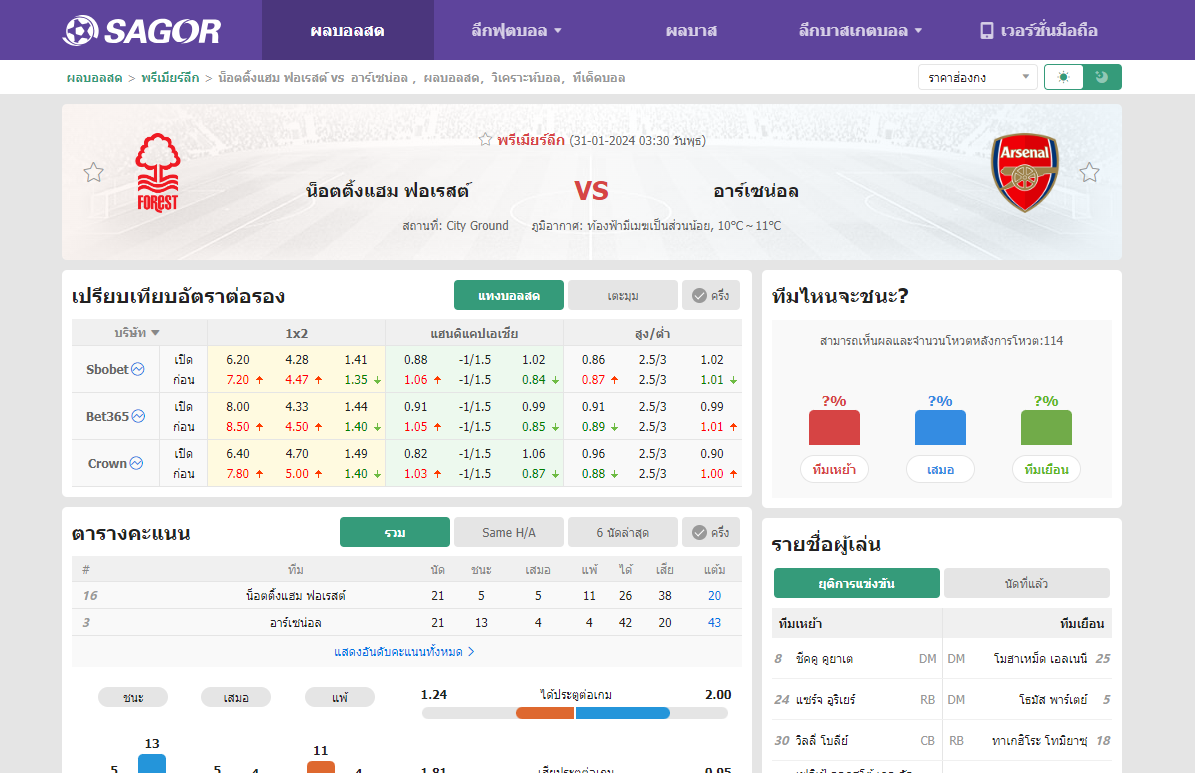The height and width of the screenshot is (773, 1195).
Task: Open Nottingham Forest club crest
Action: tap(158, 173)
